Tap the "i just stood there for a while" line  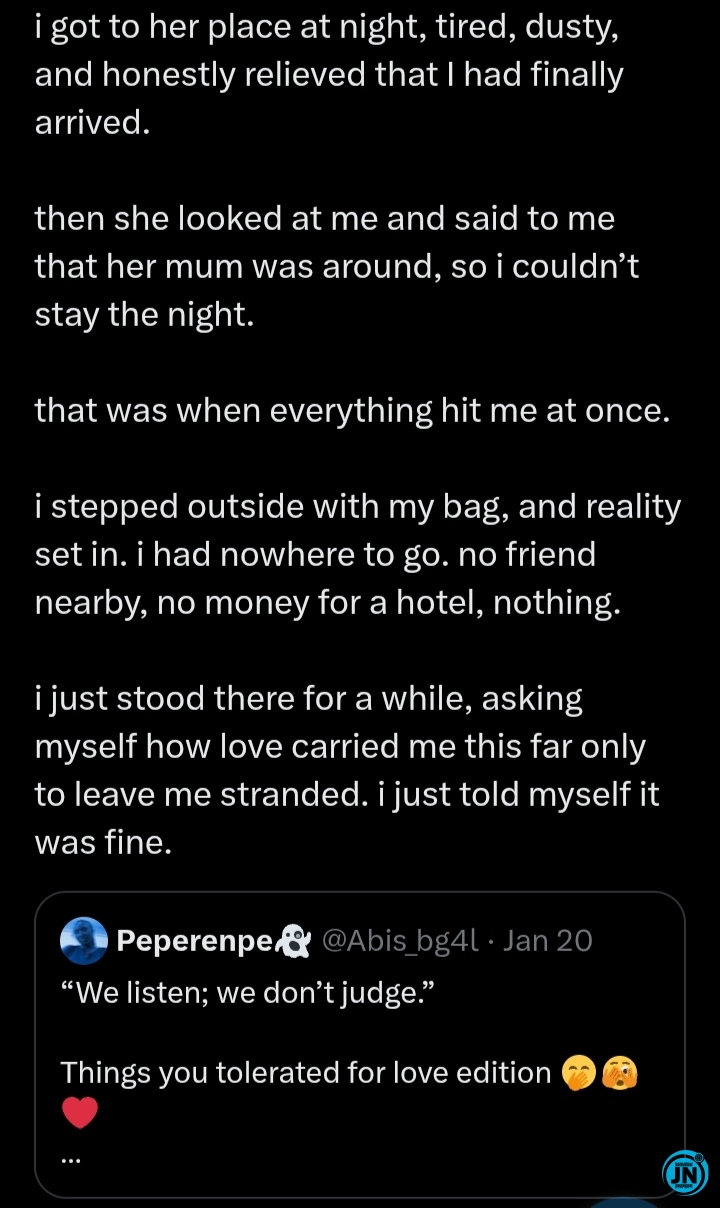point(308,698)
